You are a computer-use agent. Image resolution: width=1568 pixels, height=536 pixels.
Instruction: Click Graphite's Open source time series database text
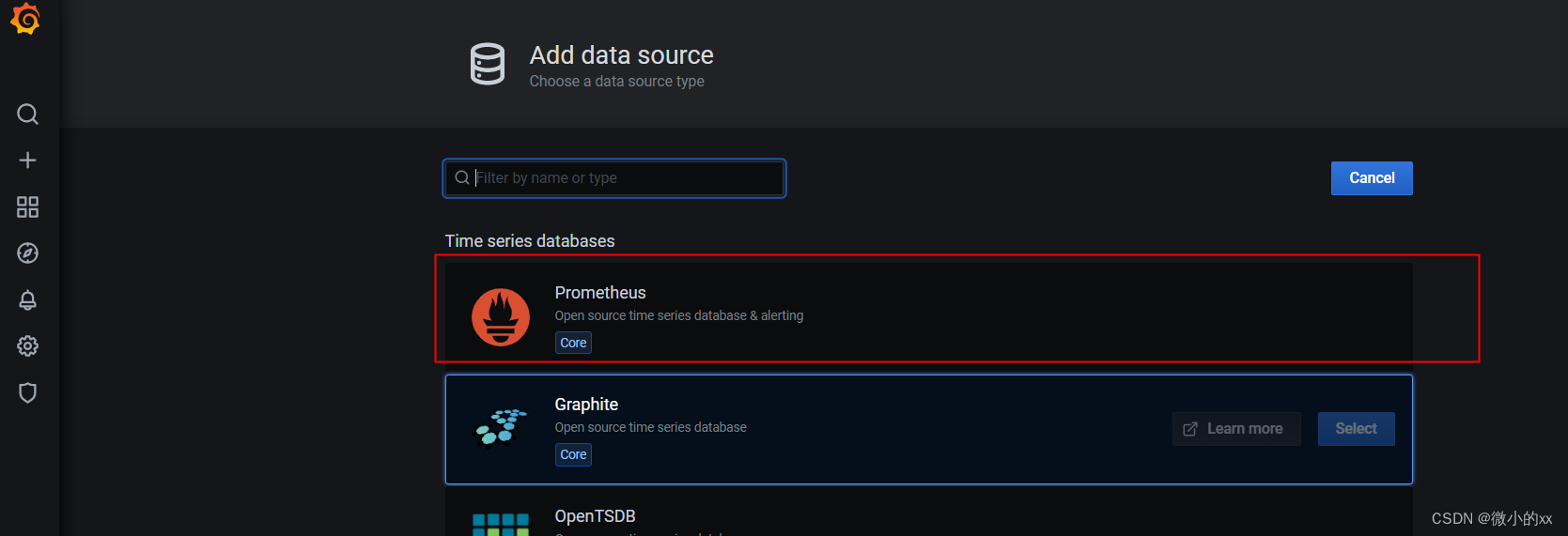(650, 428)
